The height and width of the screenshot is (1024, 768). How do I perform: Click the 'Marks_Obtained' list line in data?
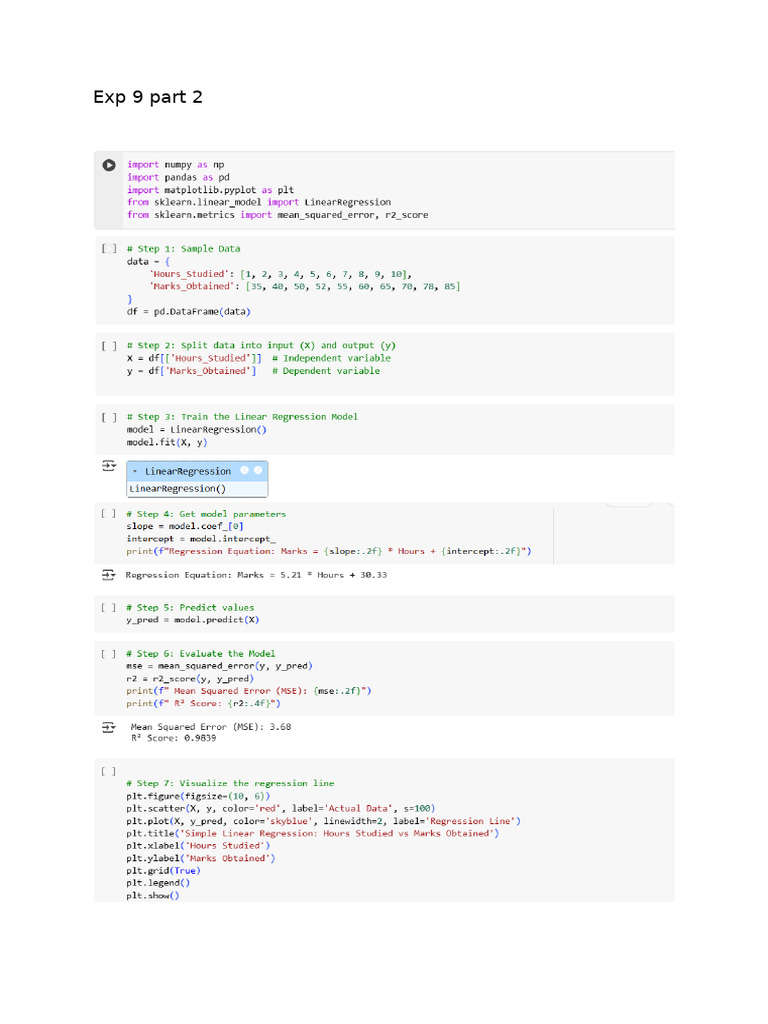[x=305, y=287]
